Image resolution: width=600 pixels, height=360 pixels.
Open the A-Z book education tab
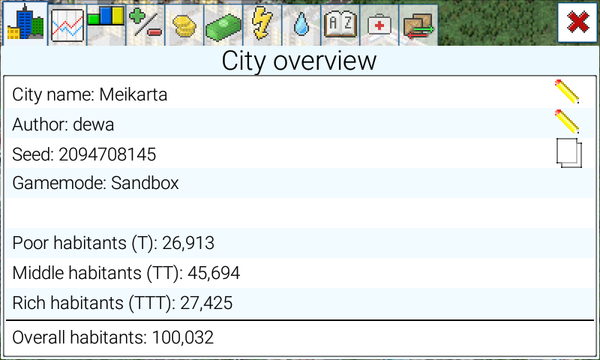click(x=341, y=25)
